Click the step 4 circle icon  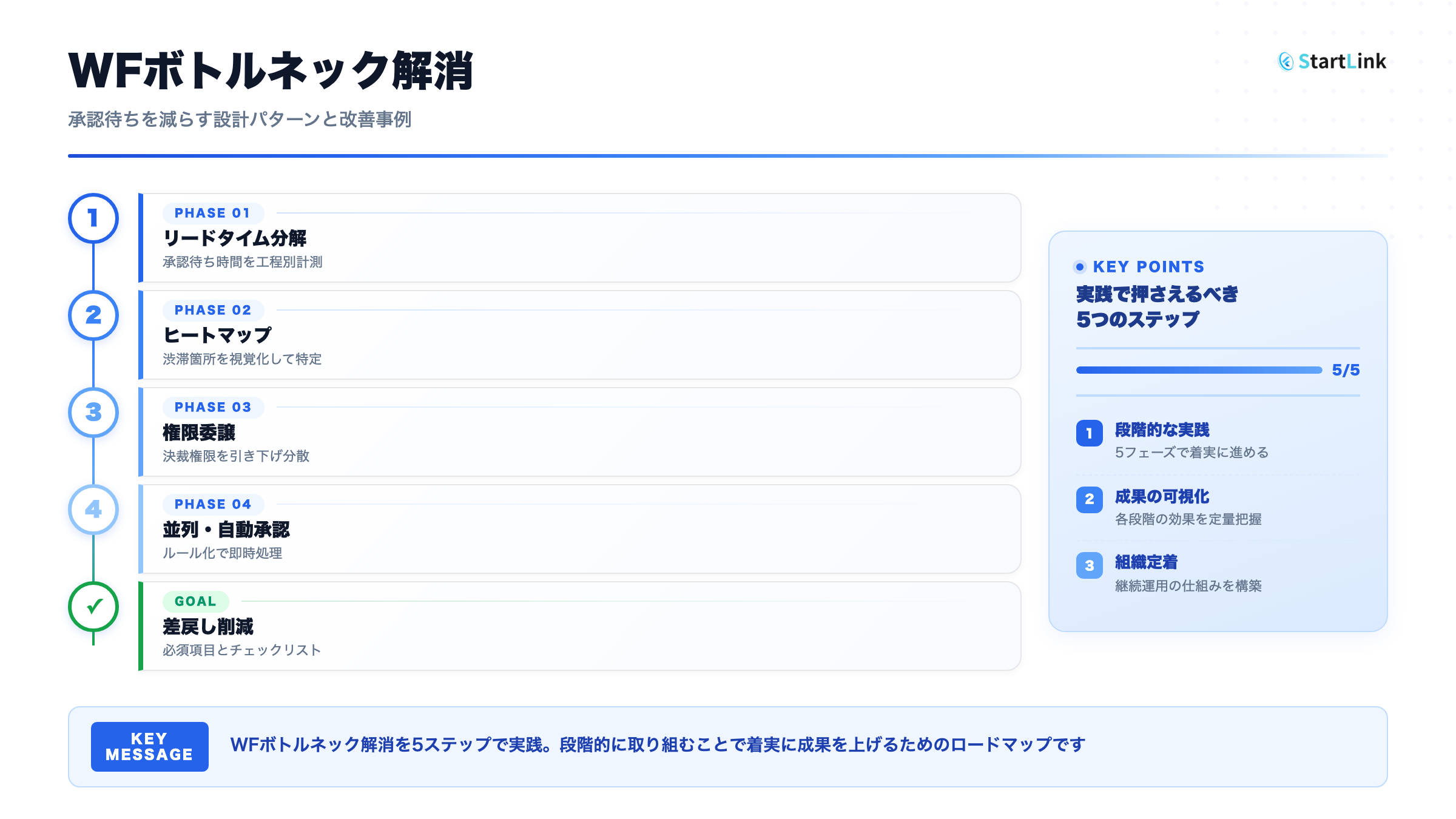pyautogui.click(x=93, y=510)
